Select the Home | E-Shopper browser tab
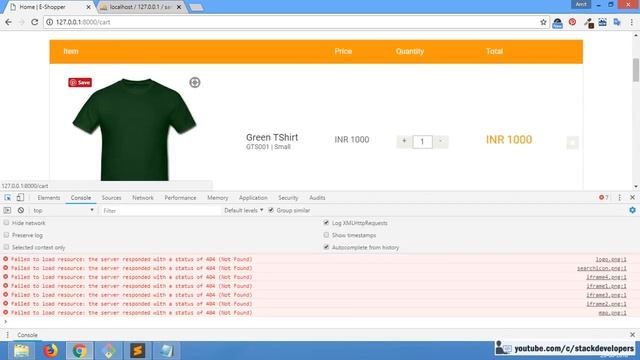Image resolution: width=640 pixels, height=360 pixels. 49,7
